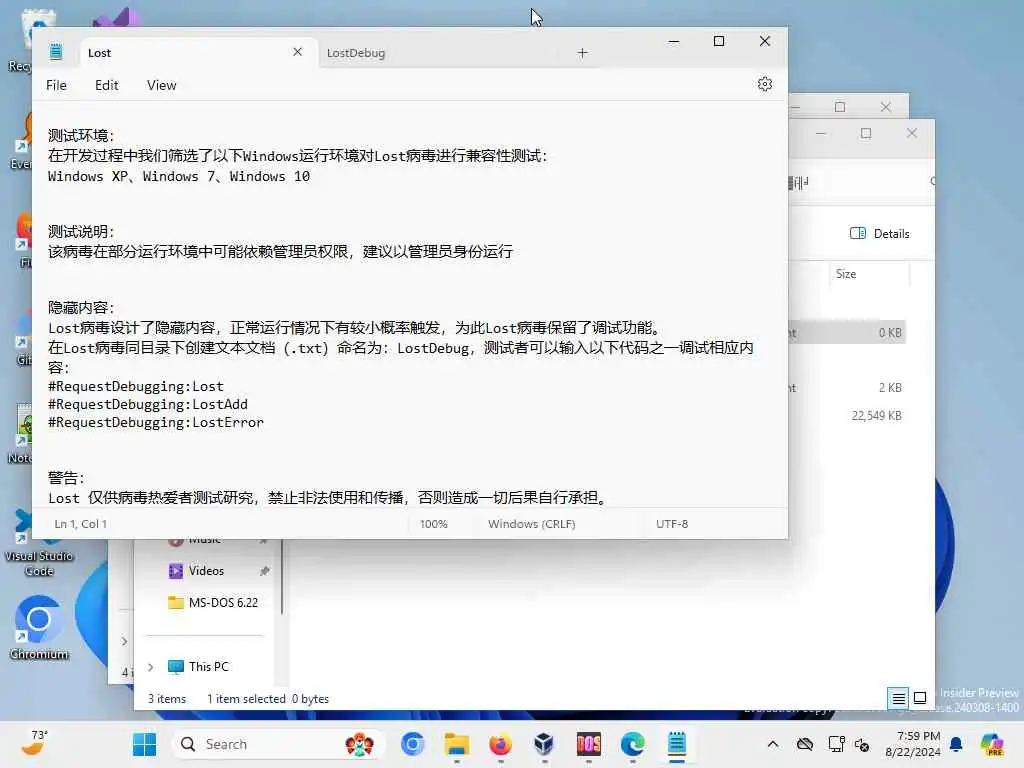Image resolution: width=1024 pixels, height=768 pixels.
Task: Open Videos folder in Explorer sidebar
Action: click(x=206, y=571)
